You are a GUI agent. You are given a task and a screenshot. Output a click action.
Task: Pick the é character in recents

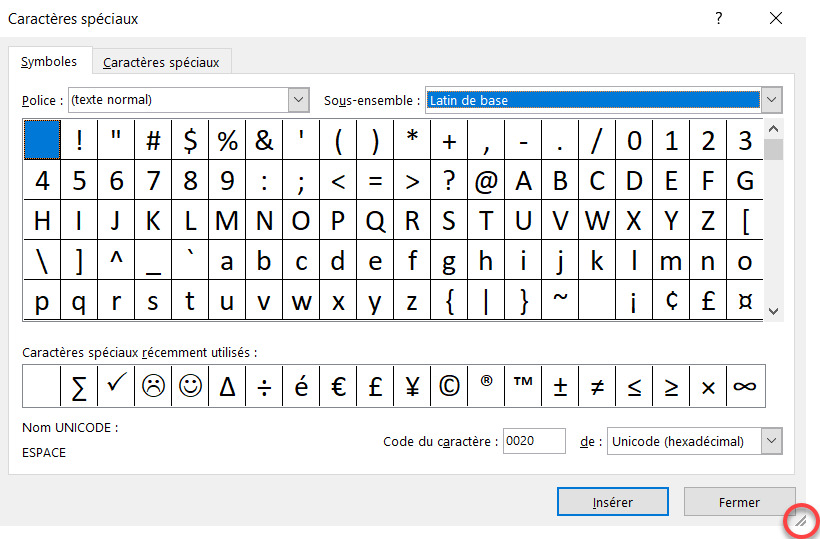point(301,386)
